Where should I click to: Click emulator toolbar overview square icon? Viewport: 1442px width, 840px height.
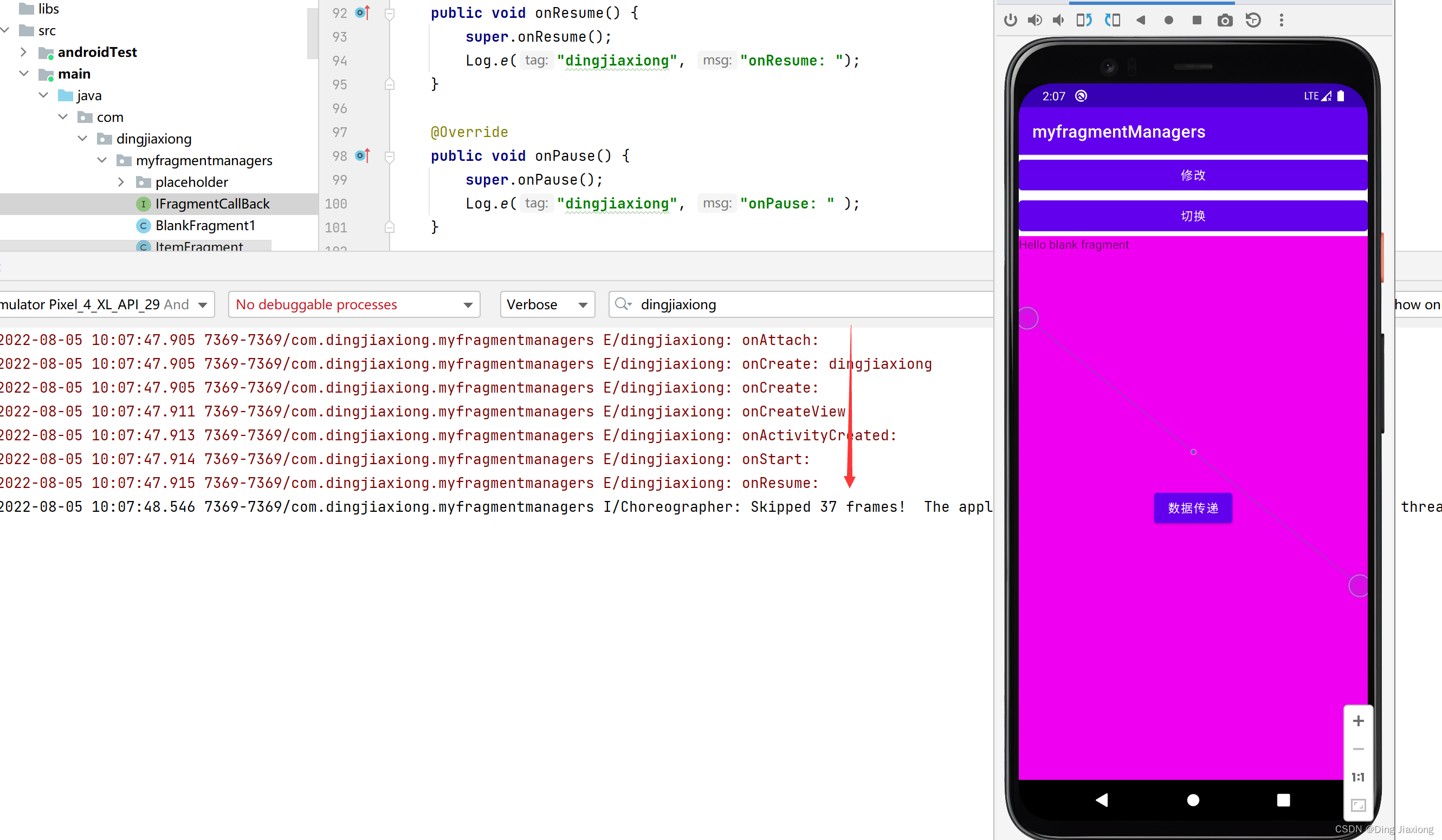point(1197,20)
